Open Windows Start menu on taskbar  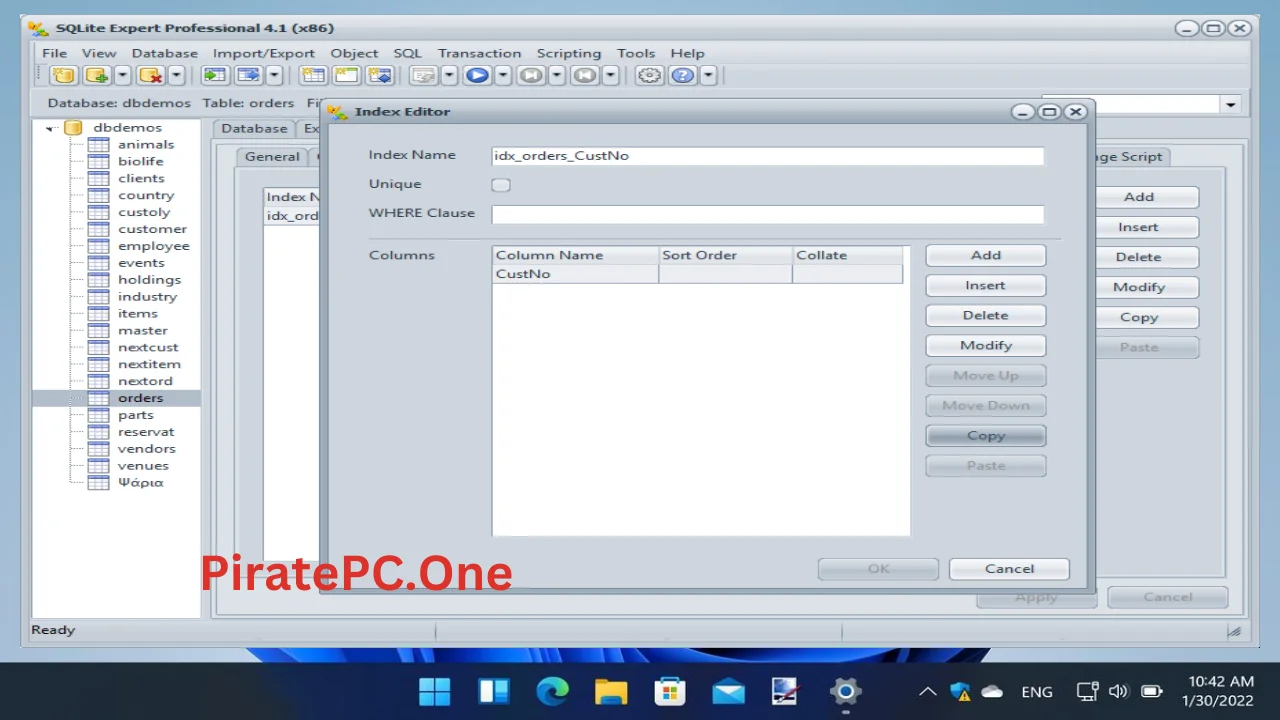[435, 691]
